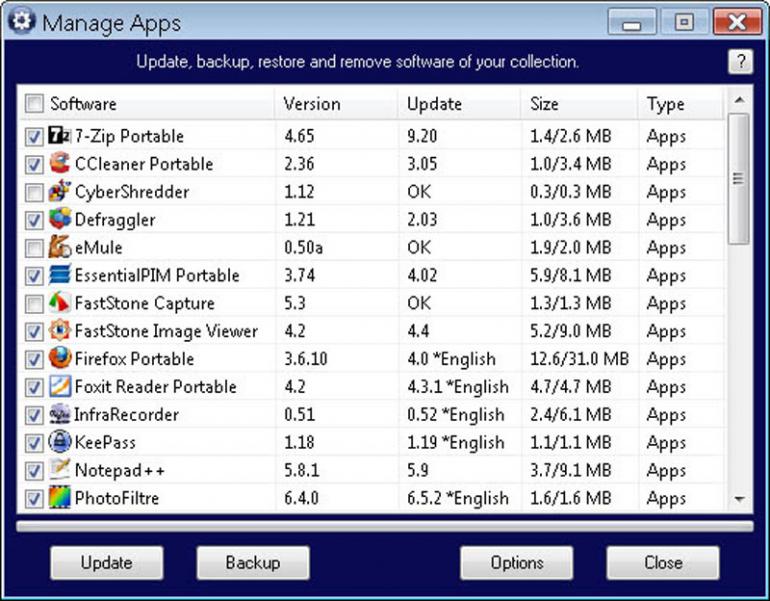Click the Backup button
770x601 pixels.
pos(253,563)
